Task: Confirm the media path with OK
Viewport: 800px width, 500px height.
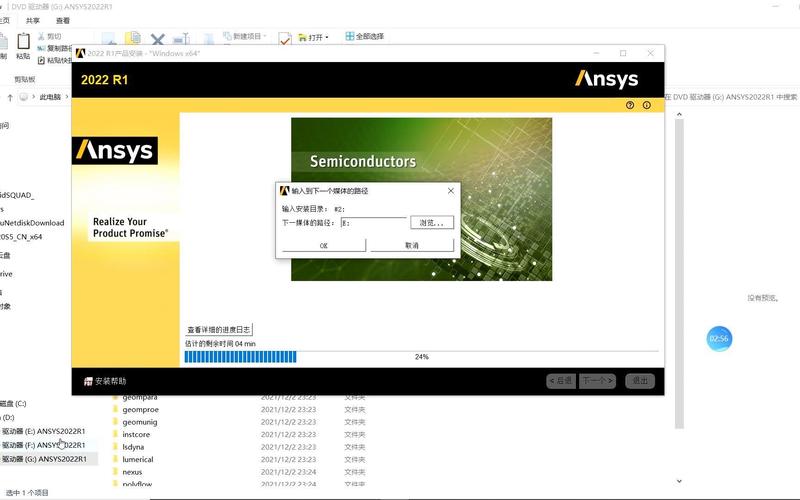Action: [323, 245]
